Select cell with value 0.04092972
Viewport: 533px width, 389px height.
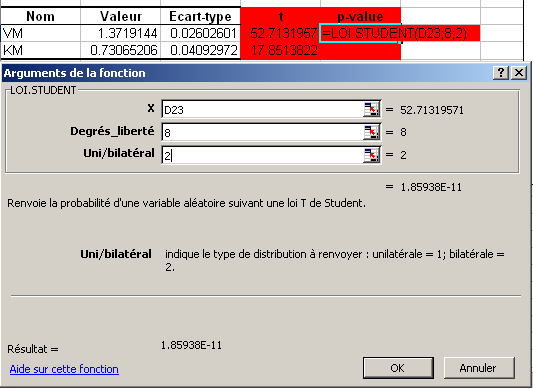tap(200, 50)
